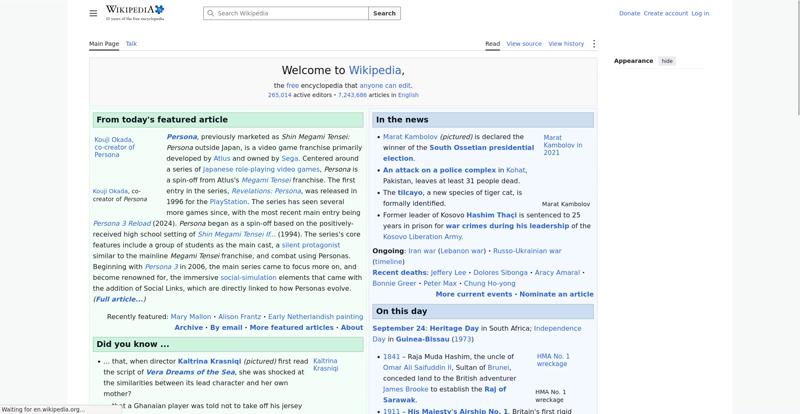Open the Chung Ho-yong link
Screen dimensions: 800x414
pos(489,283)
